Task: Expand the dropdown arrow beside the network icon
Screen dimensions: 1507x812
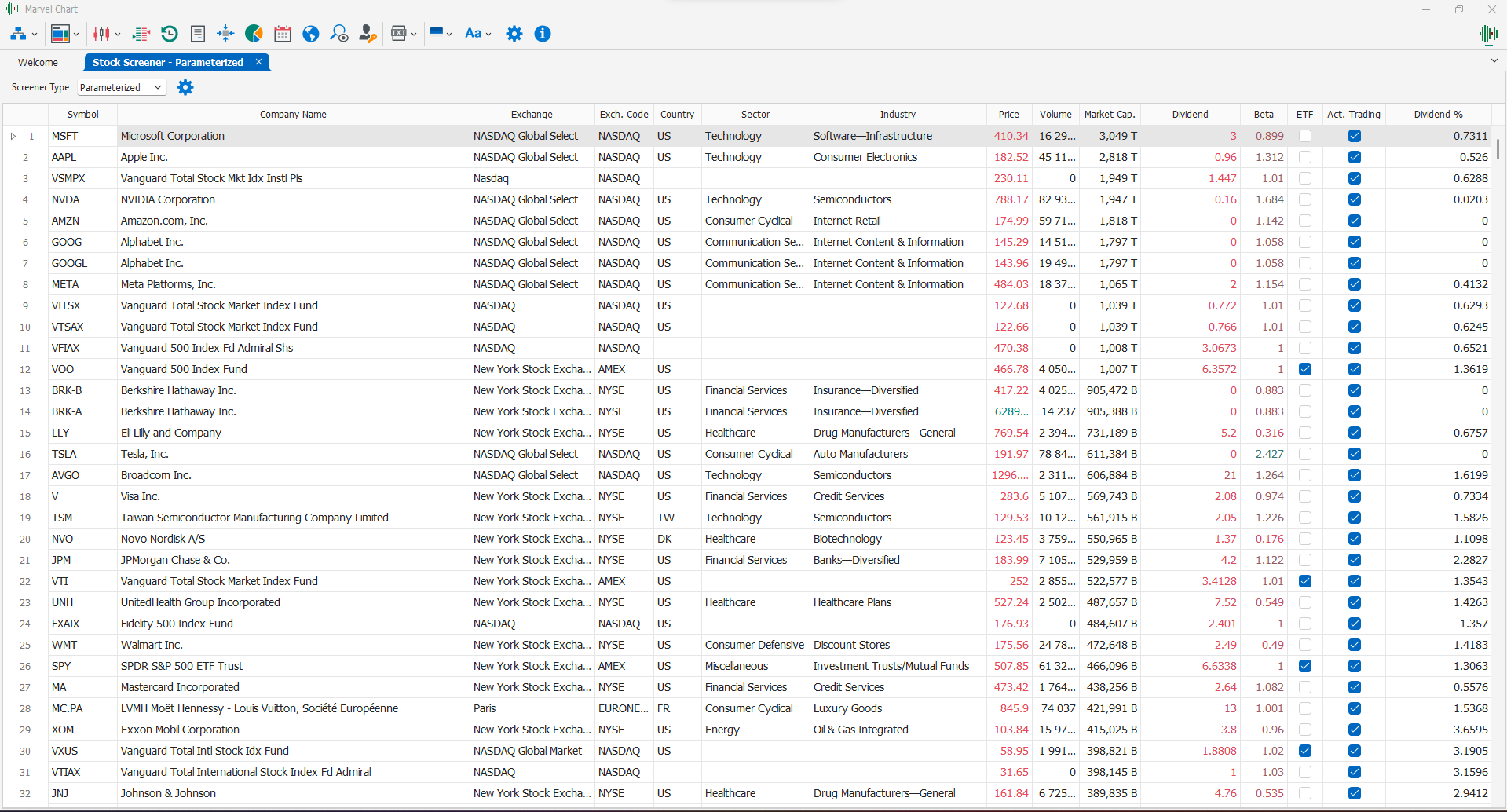Action: tap(35, 35)
